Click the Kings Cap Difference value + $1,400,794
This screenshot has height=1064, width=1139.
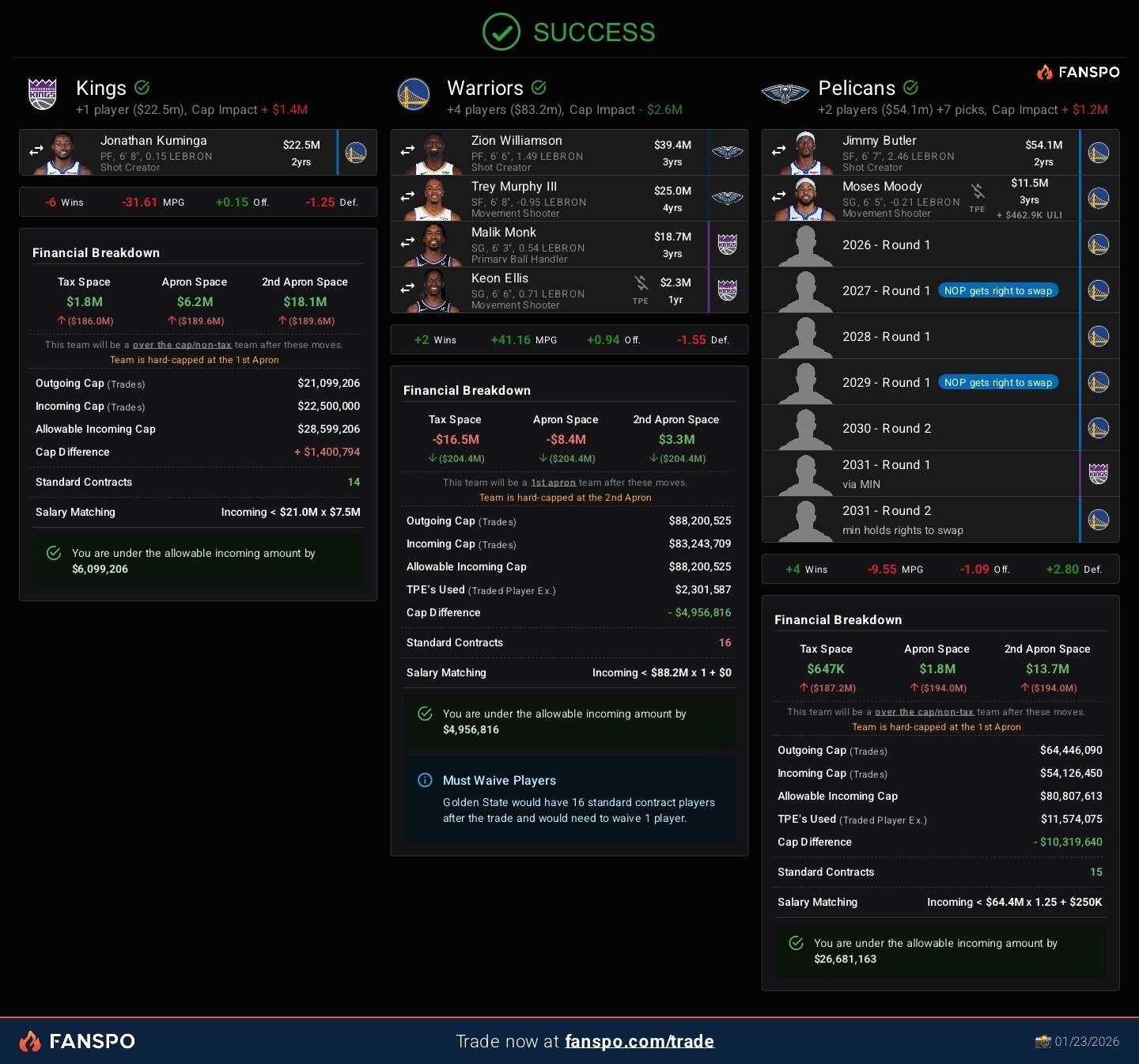point(327,452)
